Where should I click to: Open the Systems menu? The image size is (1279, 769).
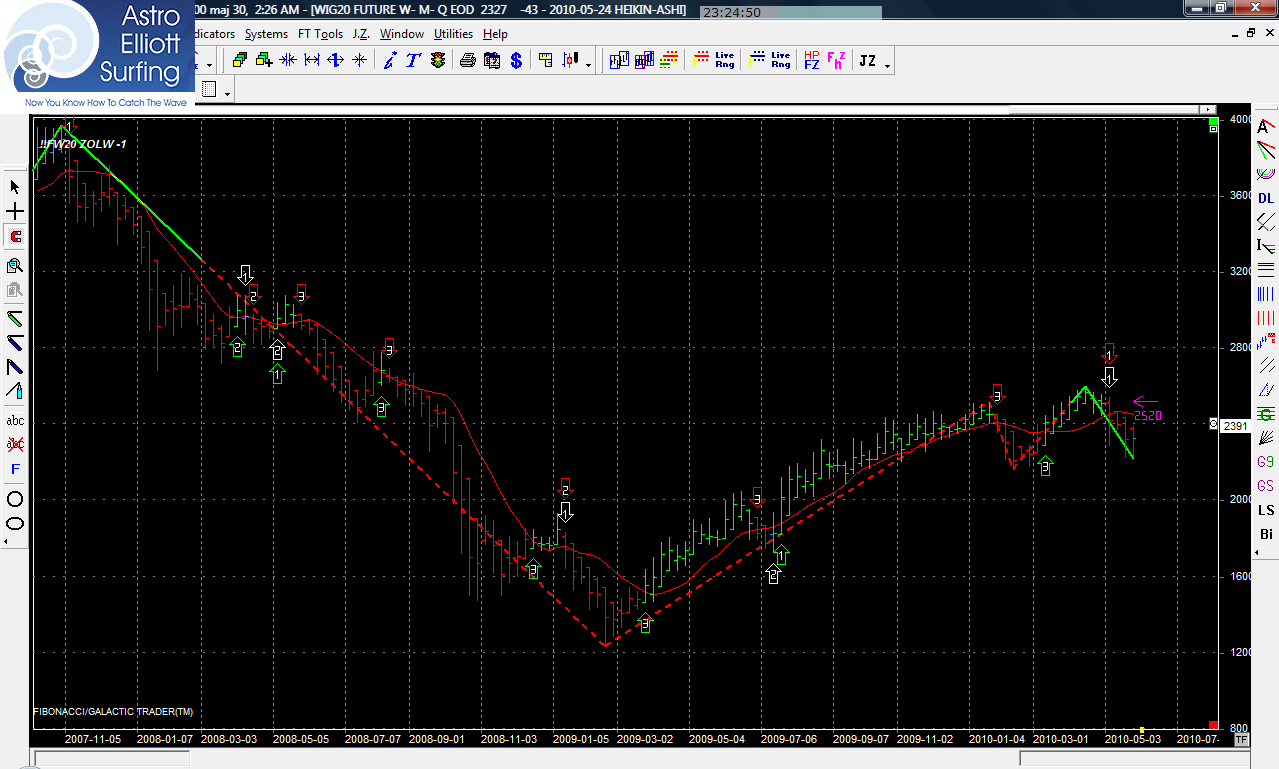pyautogui.click(x=266, y=34)
